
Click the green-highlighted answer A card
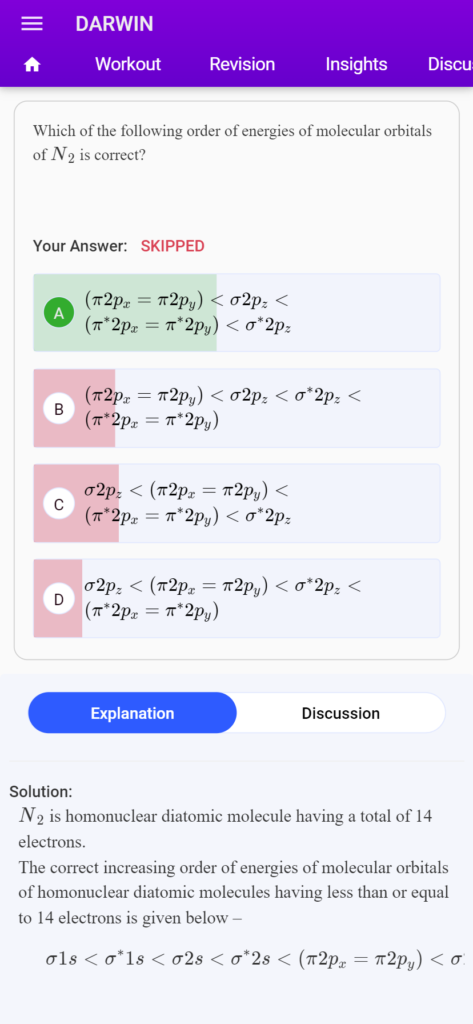236,313
